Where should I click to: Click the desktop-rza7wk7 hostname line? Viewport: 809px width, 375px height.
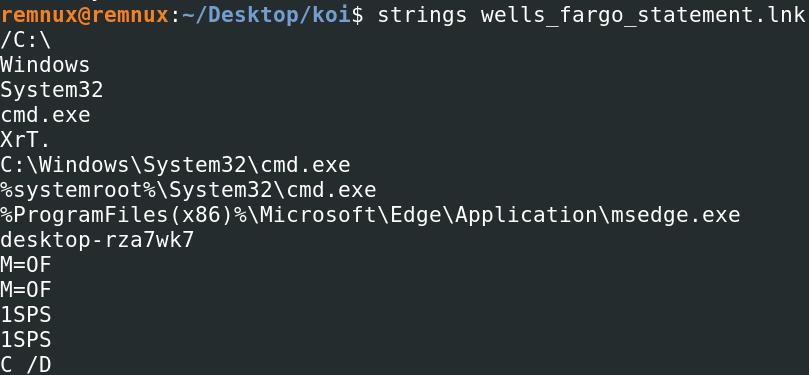click(97, 239)
